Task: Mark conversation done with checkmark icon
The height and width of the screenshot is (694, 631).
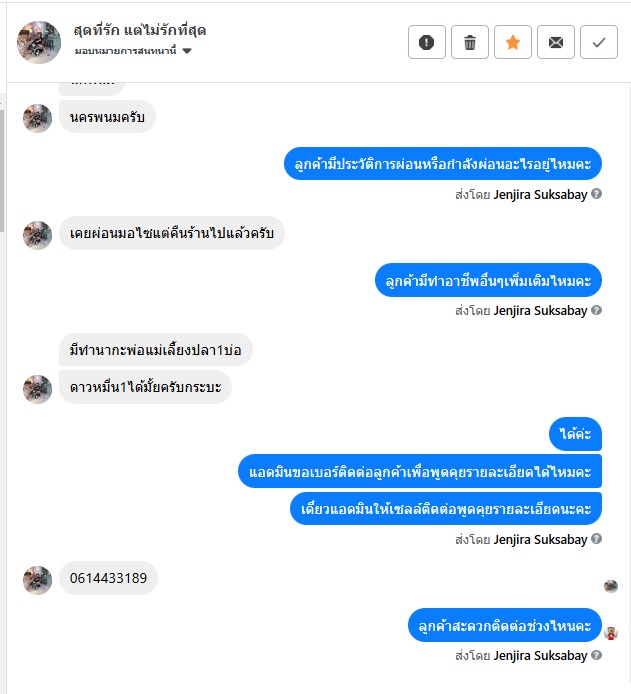Action: (599, 42)
